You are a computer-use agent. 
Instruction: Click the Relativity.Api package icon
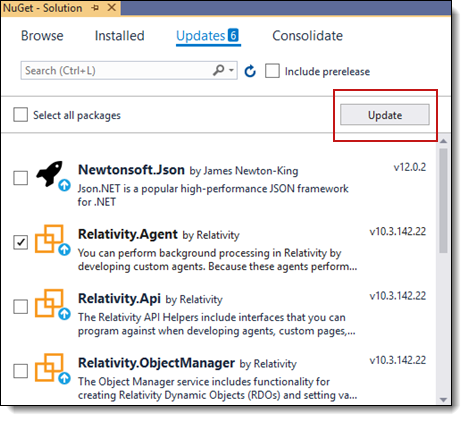click(49, 302)
